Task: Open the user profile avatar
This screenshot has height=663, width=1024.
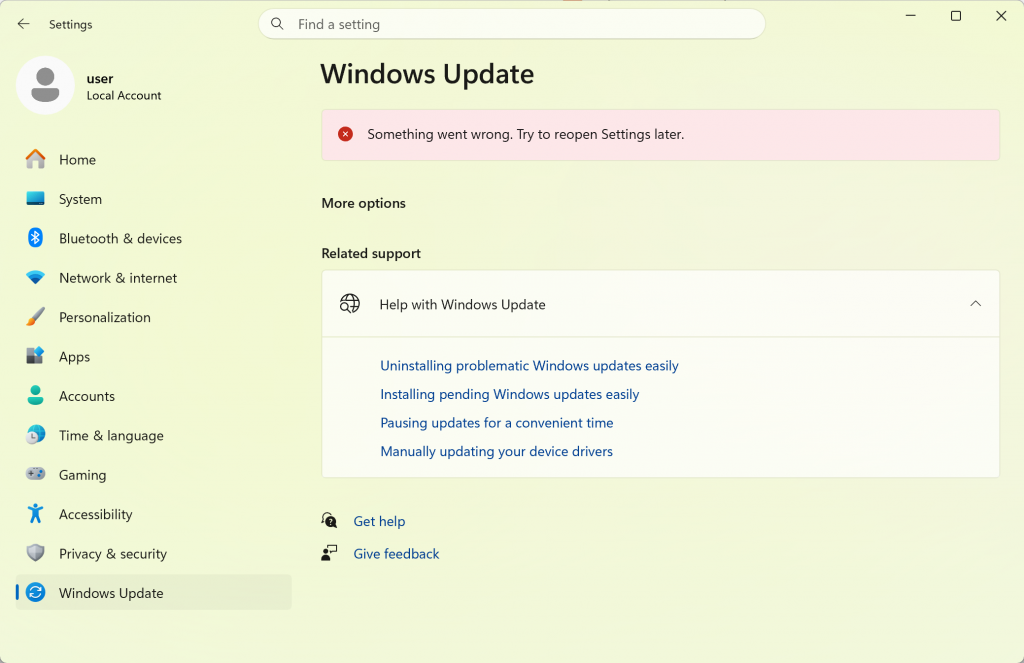Action: [45, 86]
